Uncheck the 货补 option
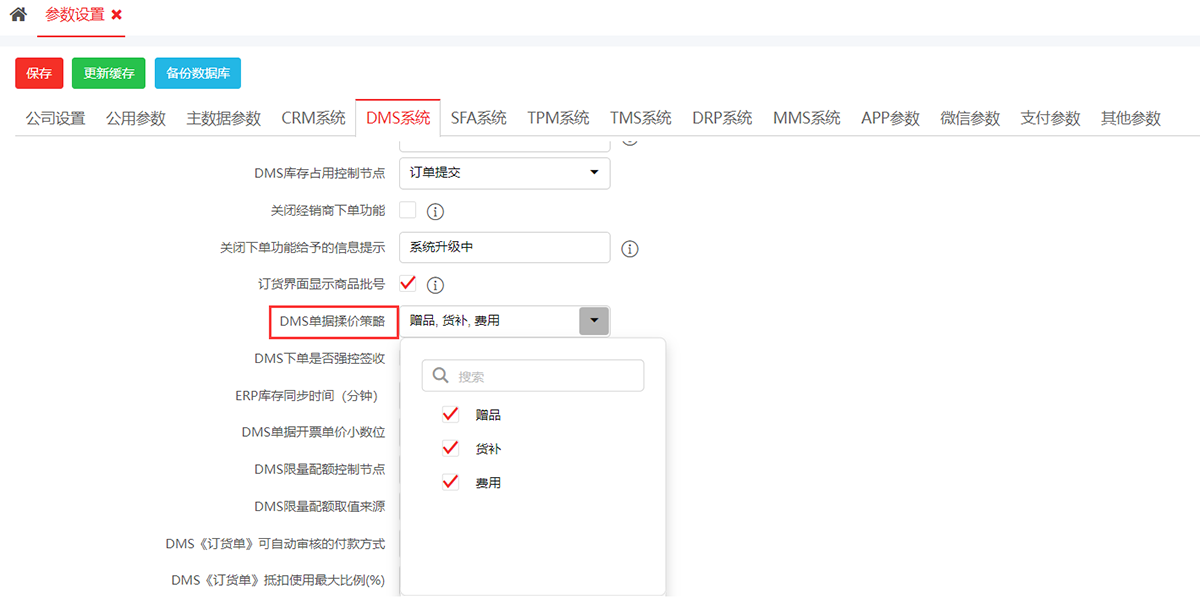This screenshot has width=1200, height=610. tap(450, 448)
